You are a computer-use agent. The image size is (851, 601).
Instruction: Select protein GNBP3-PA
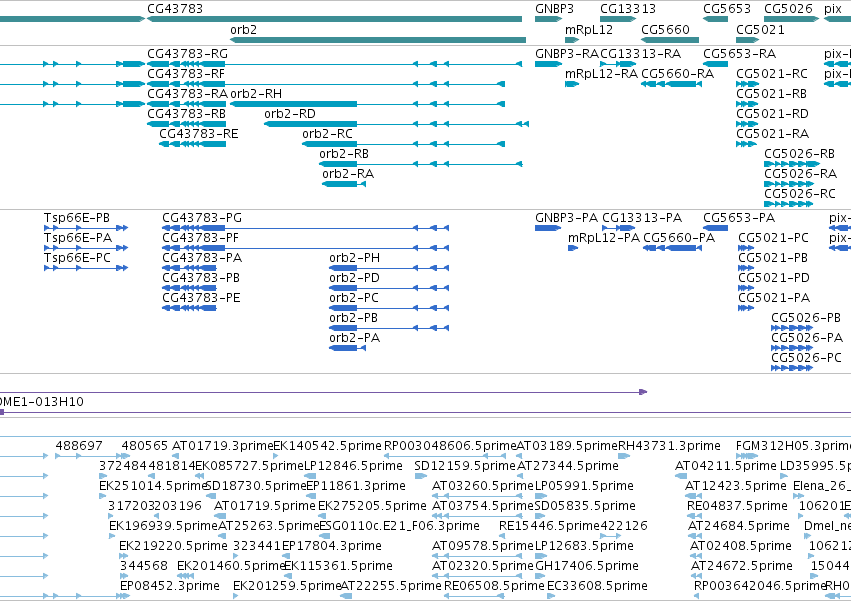pos(567,218)
